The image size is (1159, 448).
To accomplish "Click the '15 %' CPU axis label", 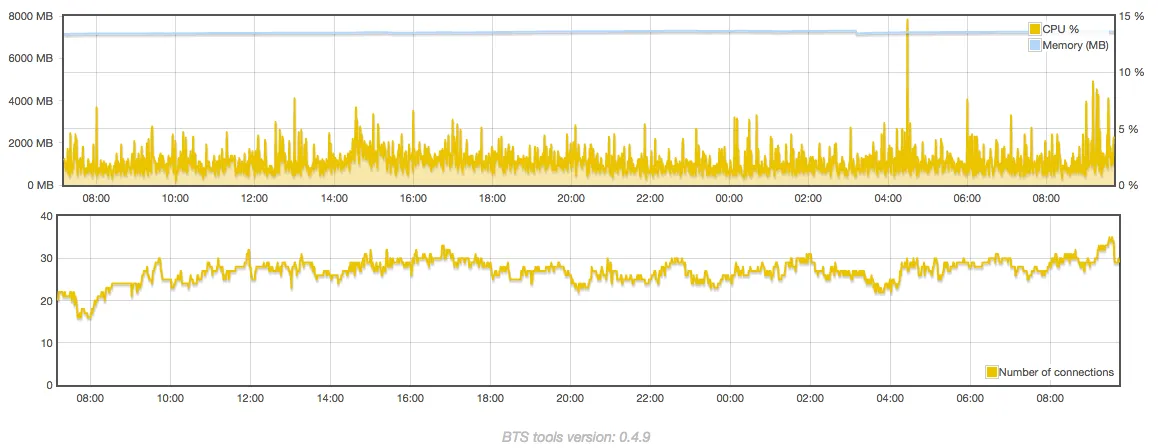I will click(1132, 16).
